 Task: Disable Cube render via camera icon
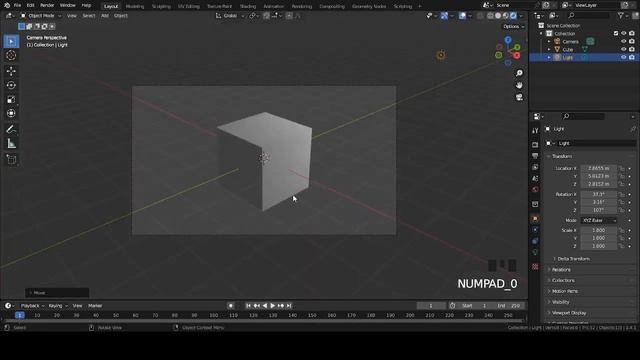tap(632, 49)
